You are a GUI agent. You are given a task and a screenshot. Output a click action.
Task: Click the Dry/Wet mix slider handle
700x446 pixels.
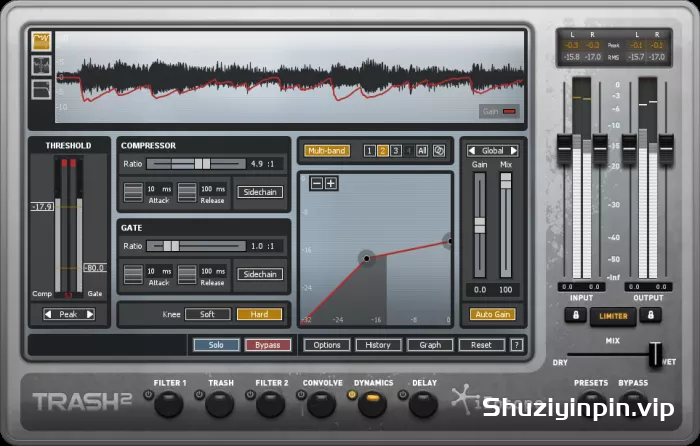(x=655, y=354)
